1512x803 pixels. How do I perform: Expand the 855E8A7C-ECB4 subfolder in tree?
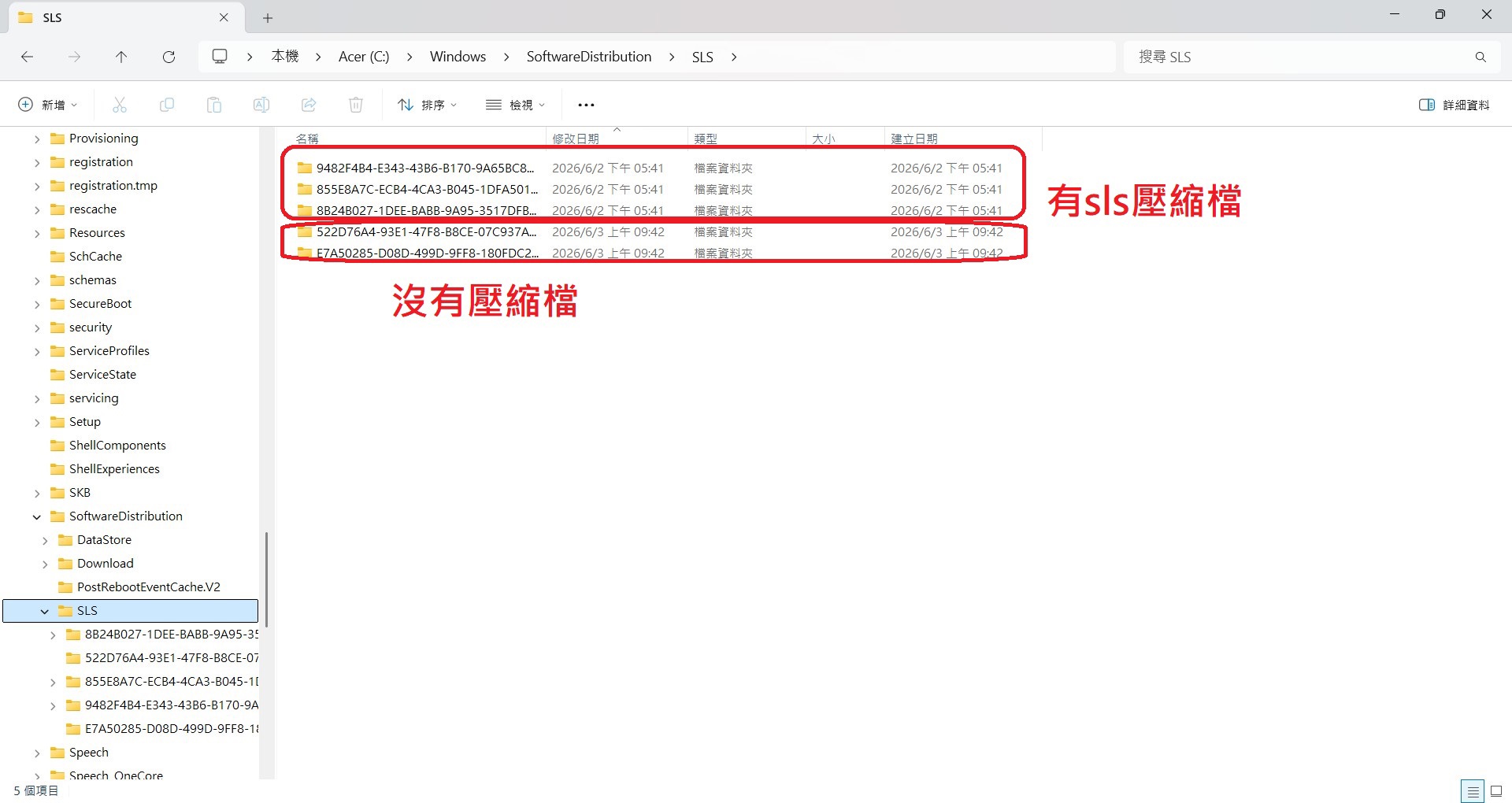pos(53,682)
